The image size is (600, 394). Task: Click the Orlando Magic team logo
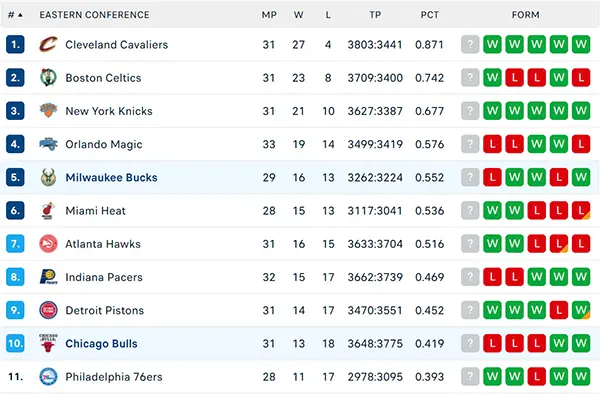point(49,144)
